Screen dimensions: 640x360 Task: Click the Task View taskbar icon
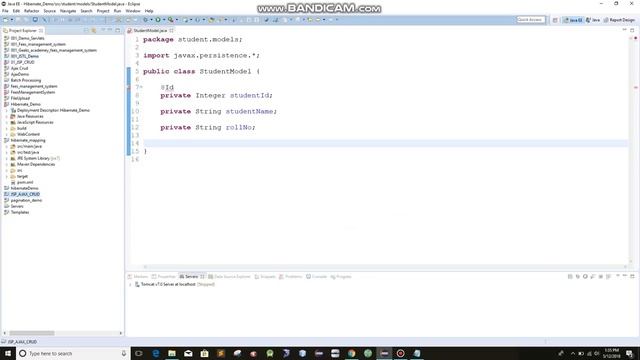click(139, 353)
